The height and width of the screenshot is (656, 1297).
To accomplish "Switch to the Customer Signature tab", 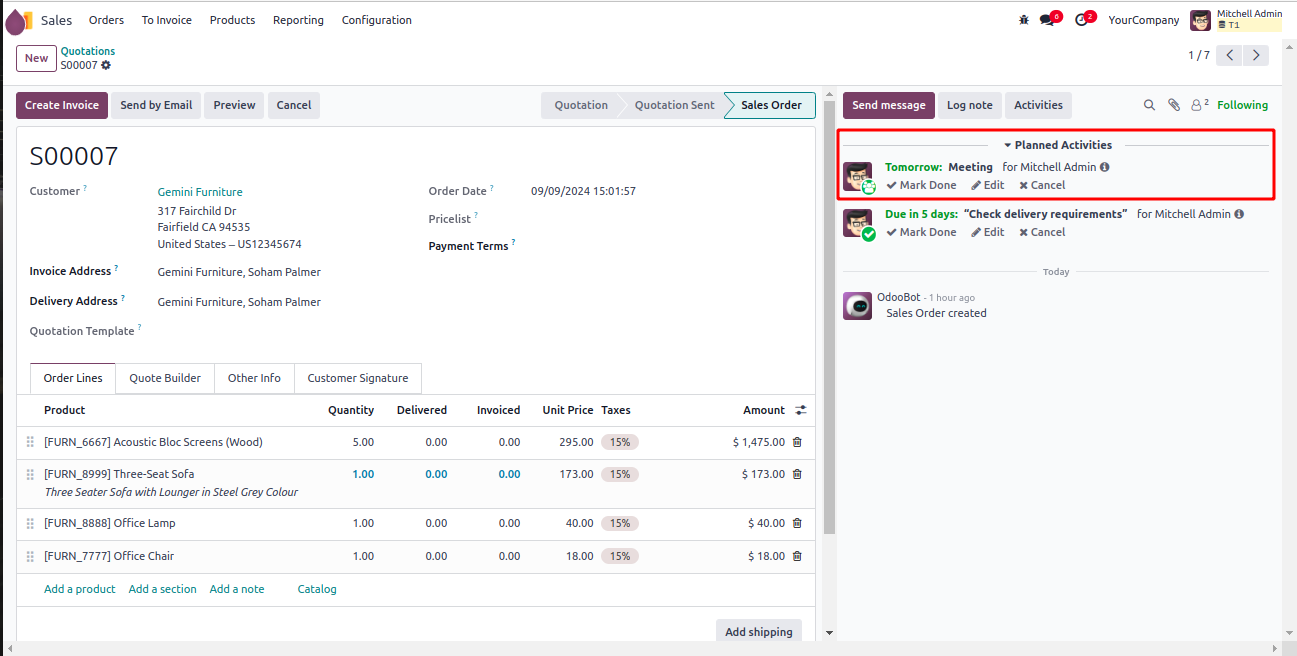I will (x=358, y=378).
